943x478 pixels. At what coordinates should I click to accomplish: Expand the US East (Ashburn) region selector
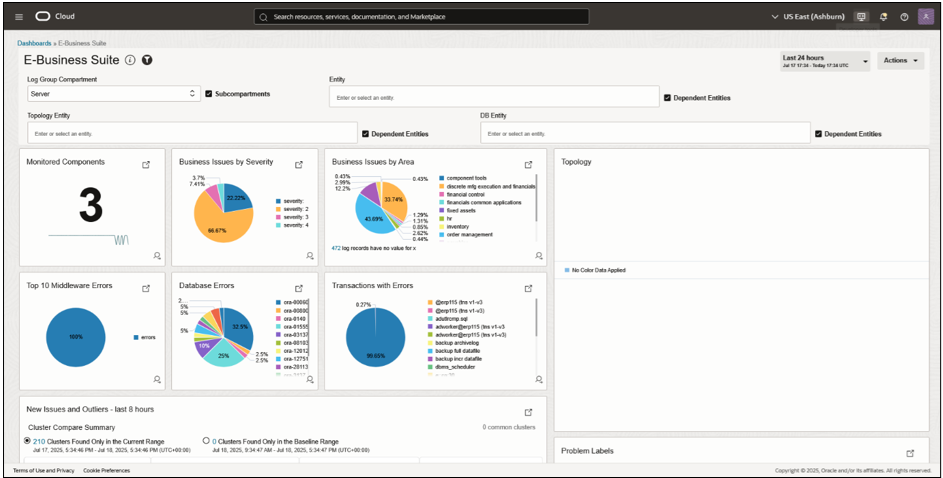[808, 17]
